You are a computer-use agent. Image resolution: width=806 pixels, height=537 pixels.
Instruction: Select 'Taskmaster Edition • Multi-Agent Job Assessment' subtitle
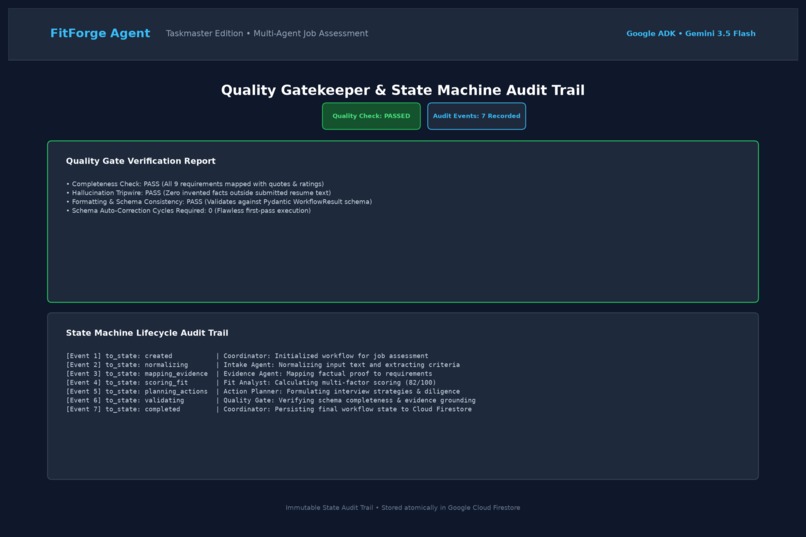point(267,33)
